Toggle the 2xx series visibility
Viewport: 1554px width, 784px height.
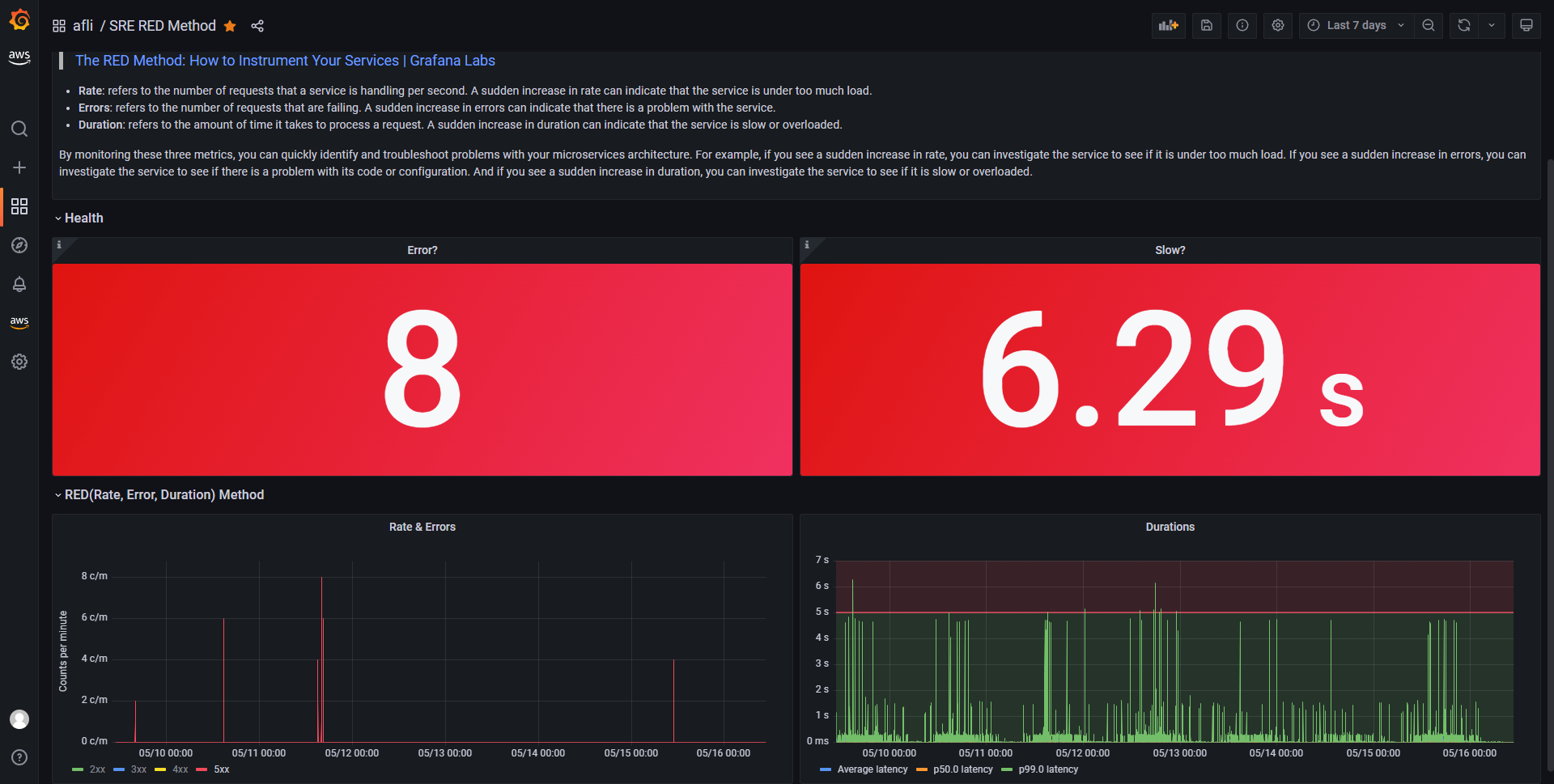tap(96, 769)
